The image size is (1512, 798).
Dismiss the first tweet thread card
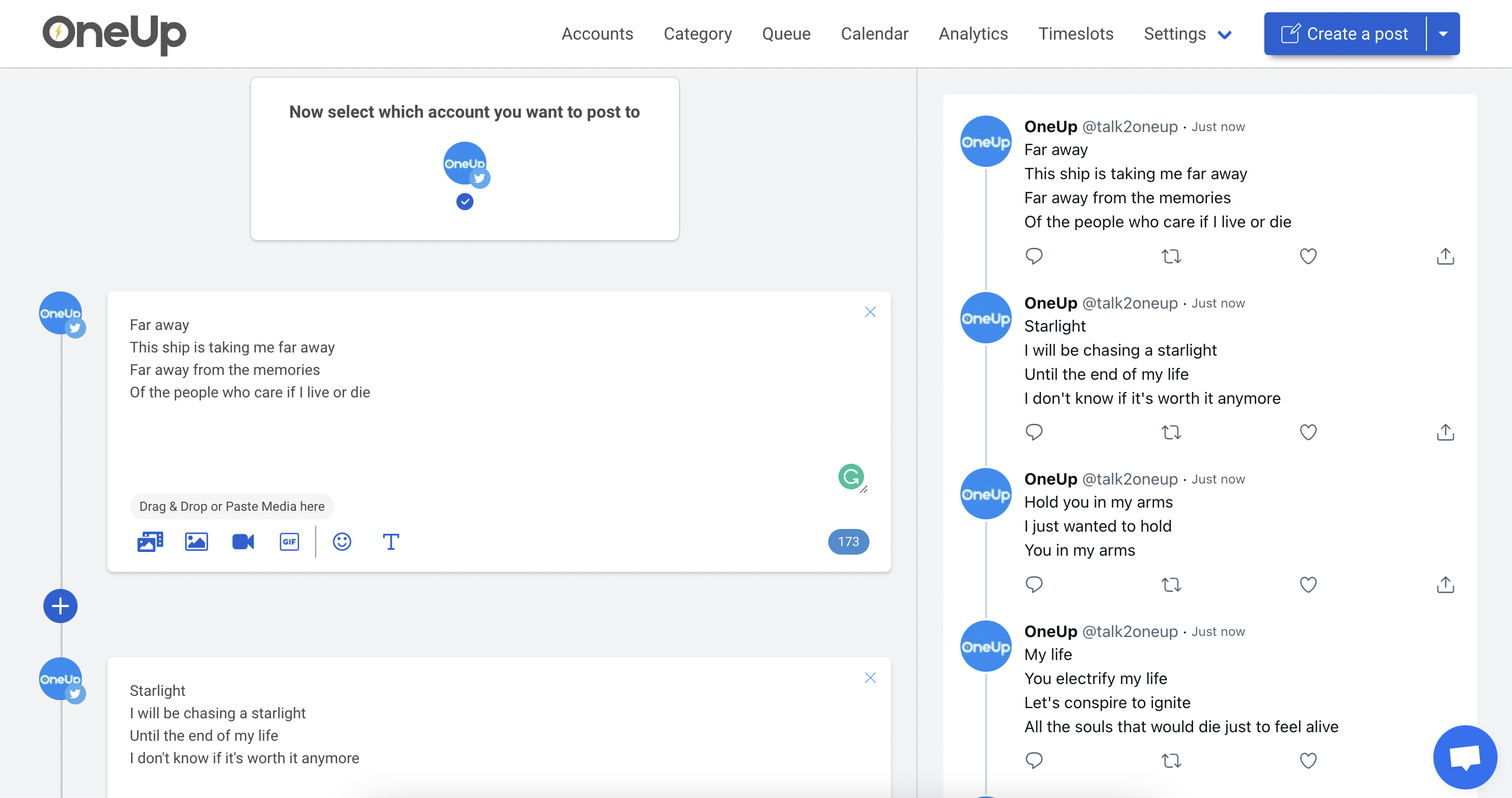(869, 311)
